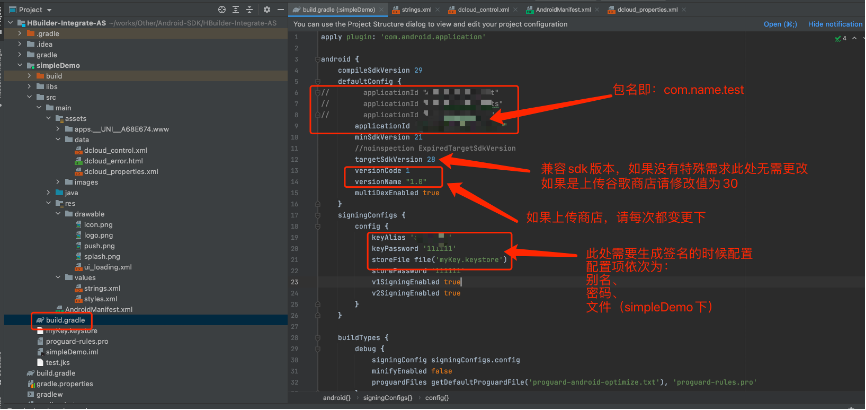Hide the Project tool window with minus icon
866x410 pixels.
pos(281,9)
